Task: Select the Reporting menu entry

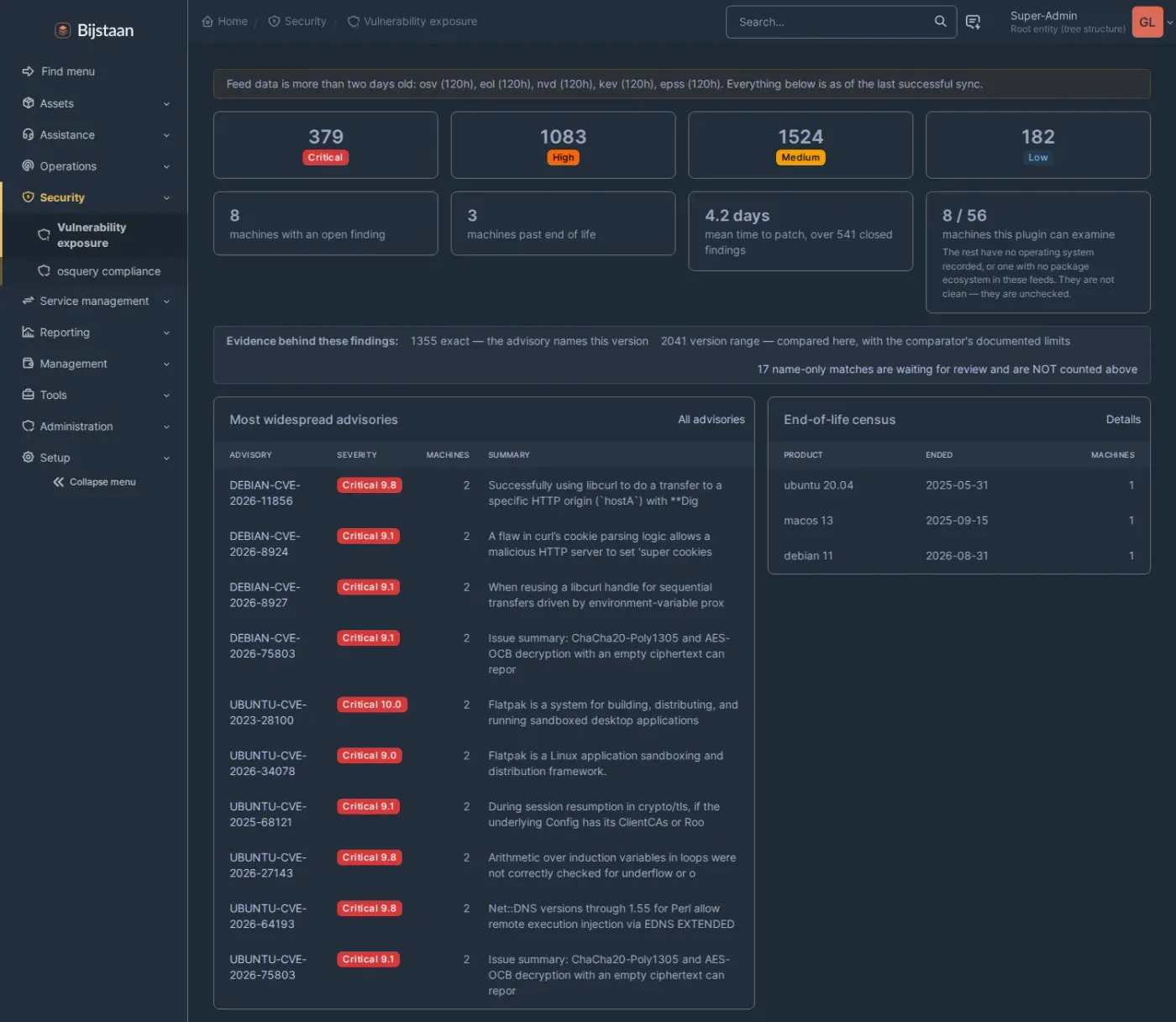Action: pyautogui.click(x=94, y=333)
